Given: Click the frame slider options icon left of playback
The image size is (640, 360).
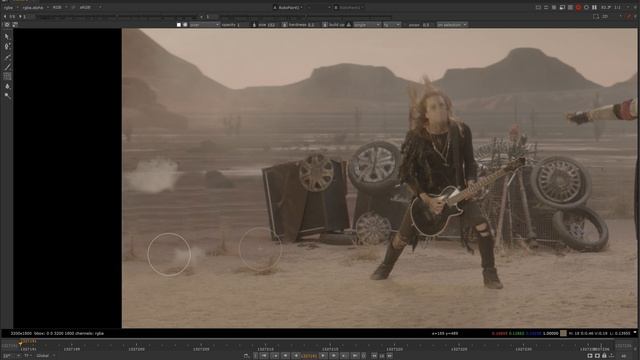Looking at the screenshot, I should coord(246,356).
